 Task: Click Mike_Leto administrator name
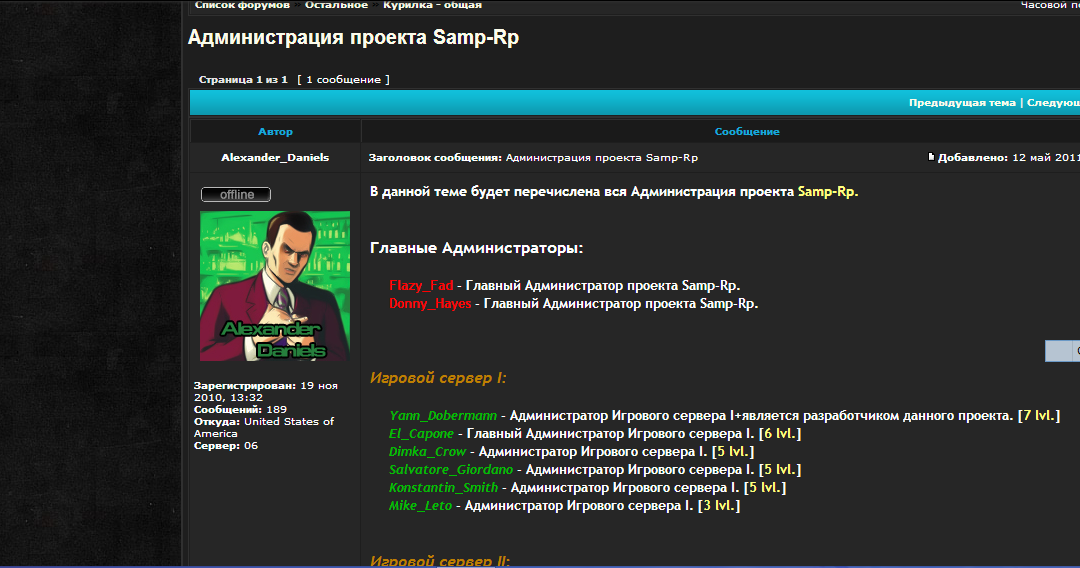421,506
